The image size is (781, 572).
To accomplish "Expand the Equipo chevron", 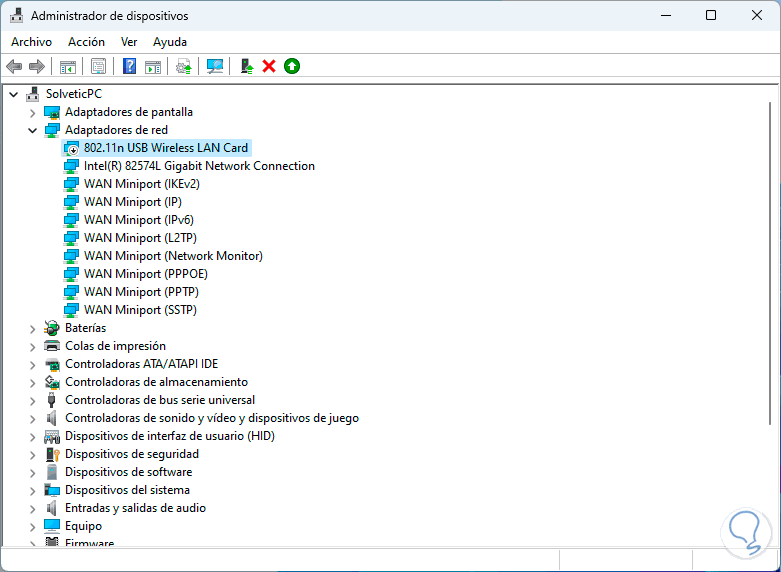I will 32,526.
